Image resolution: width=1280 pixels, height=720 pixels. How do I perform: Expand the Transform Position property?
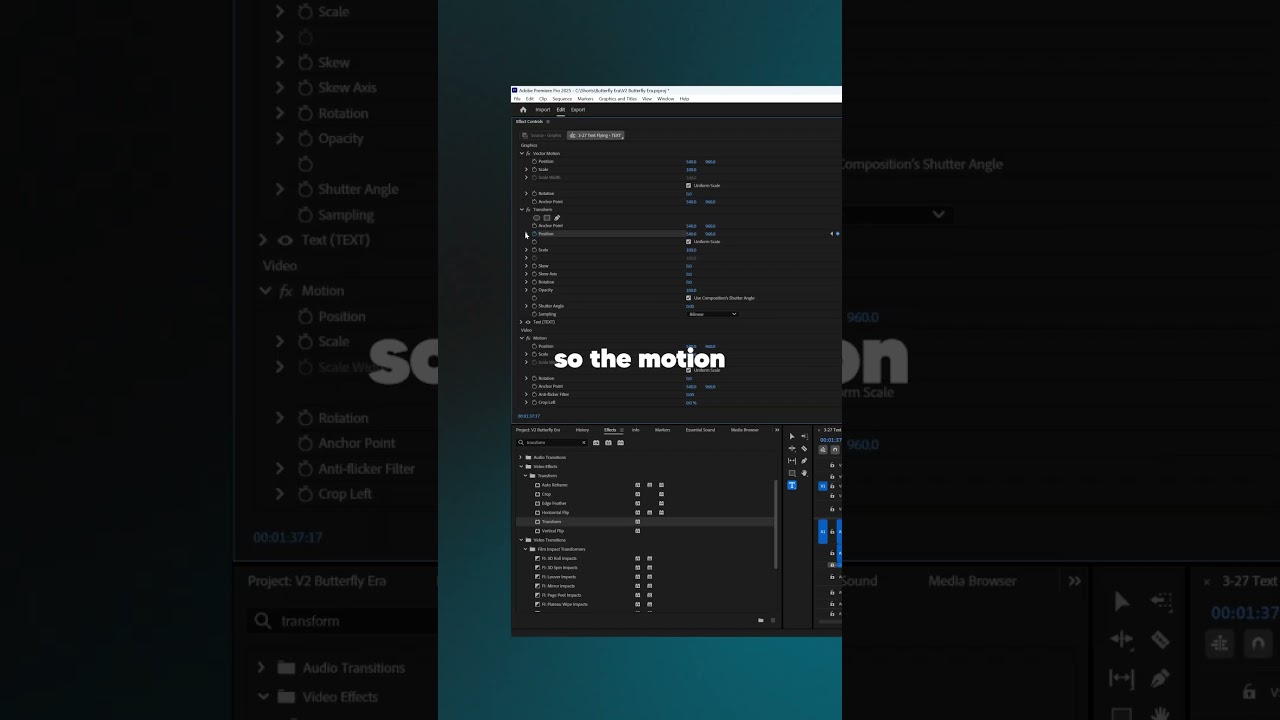click(527, 234)
